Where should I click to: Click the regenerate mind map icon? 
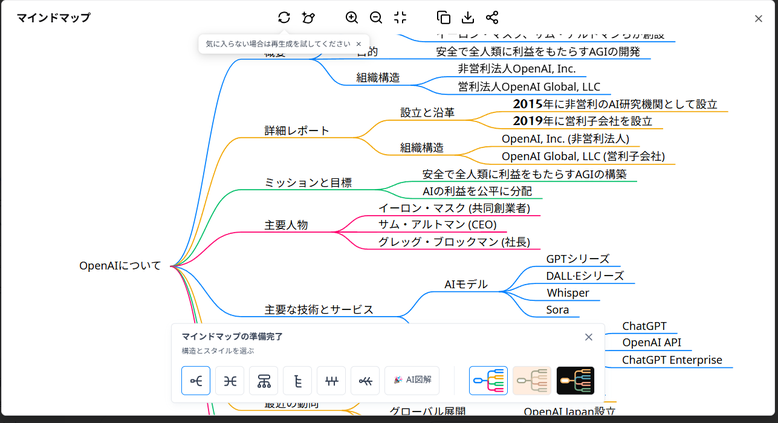(x=284, y=18)
